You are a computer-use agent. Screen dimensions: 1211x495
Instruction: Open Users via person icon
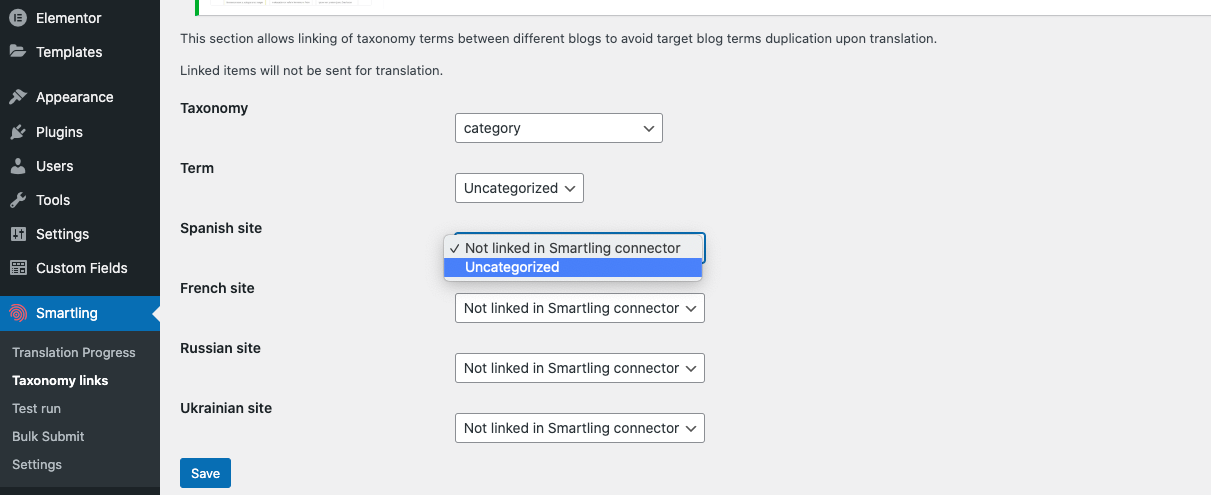(x=18, y=166)
